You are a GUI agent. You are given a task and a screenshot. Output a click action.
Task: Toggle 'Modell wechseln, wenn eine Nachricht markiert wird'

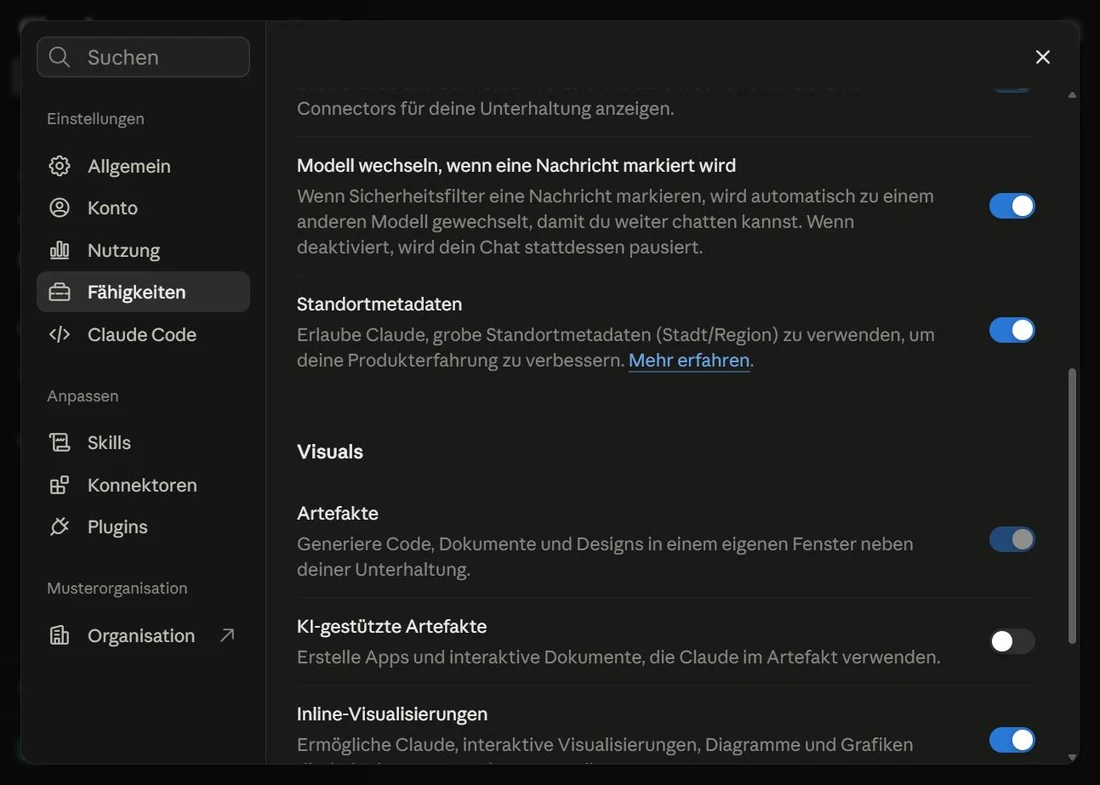(x=1012, y=206)
